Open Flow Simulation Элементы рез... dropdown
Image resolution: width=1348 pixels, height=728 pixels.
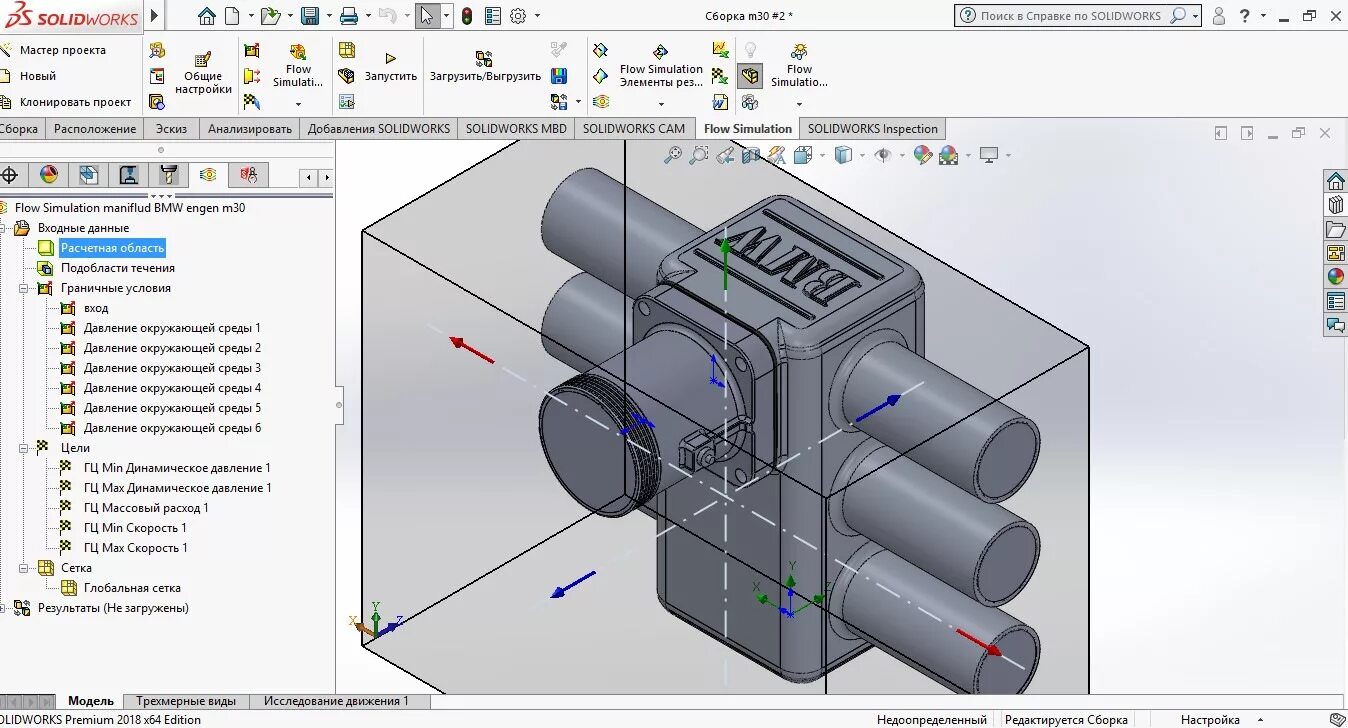point(661,104)
